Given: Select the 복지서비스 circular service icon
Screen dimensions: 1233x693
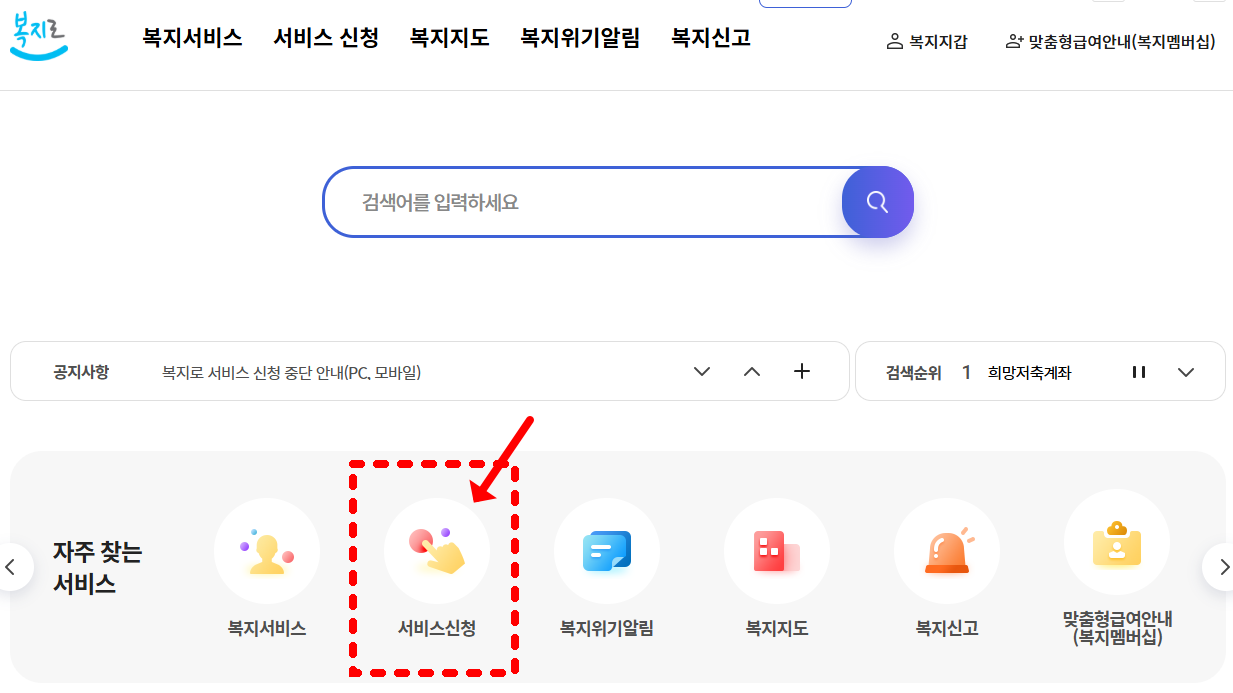Looking at the screenshot, I should pyautogui.click(x=266, y=551).
